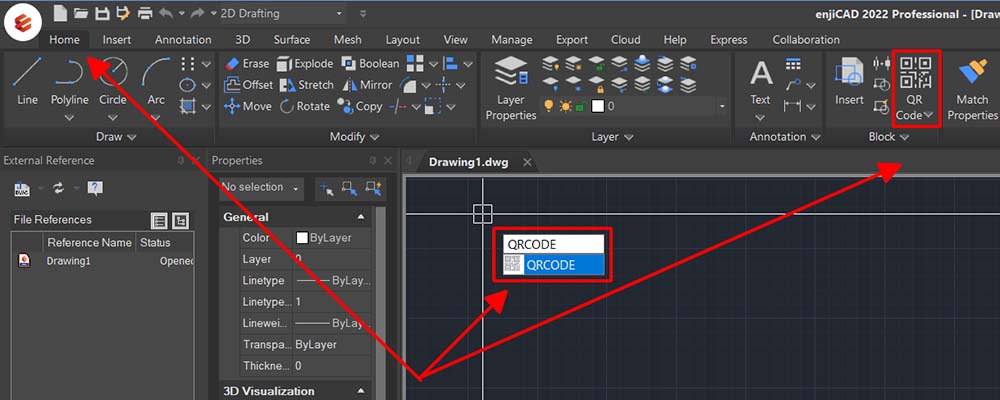
Task: Collapse the 3D Visualization section
Action: click(x=361, y=391)
